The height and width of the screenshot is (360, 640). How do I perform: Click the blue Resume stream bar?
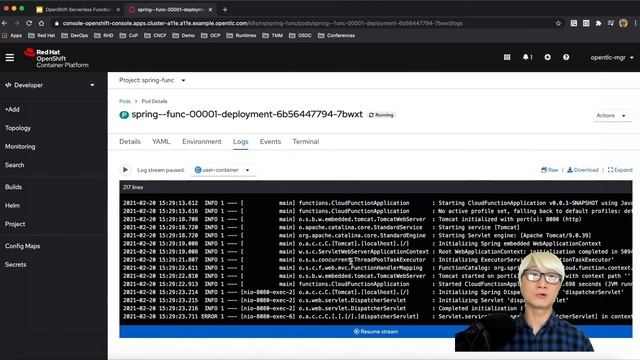tap(376, 331)
